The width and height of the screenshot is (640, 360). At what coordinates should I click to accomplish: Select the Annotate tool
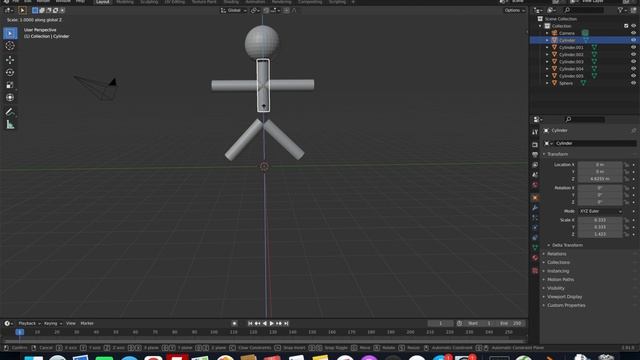tap(10, 112)
